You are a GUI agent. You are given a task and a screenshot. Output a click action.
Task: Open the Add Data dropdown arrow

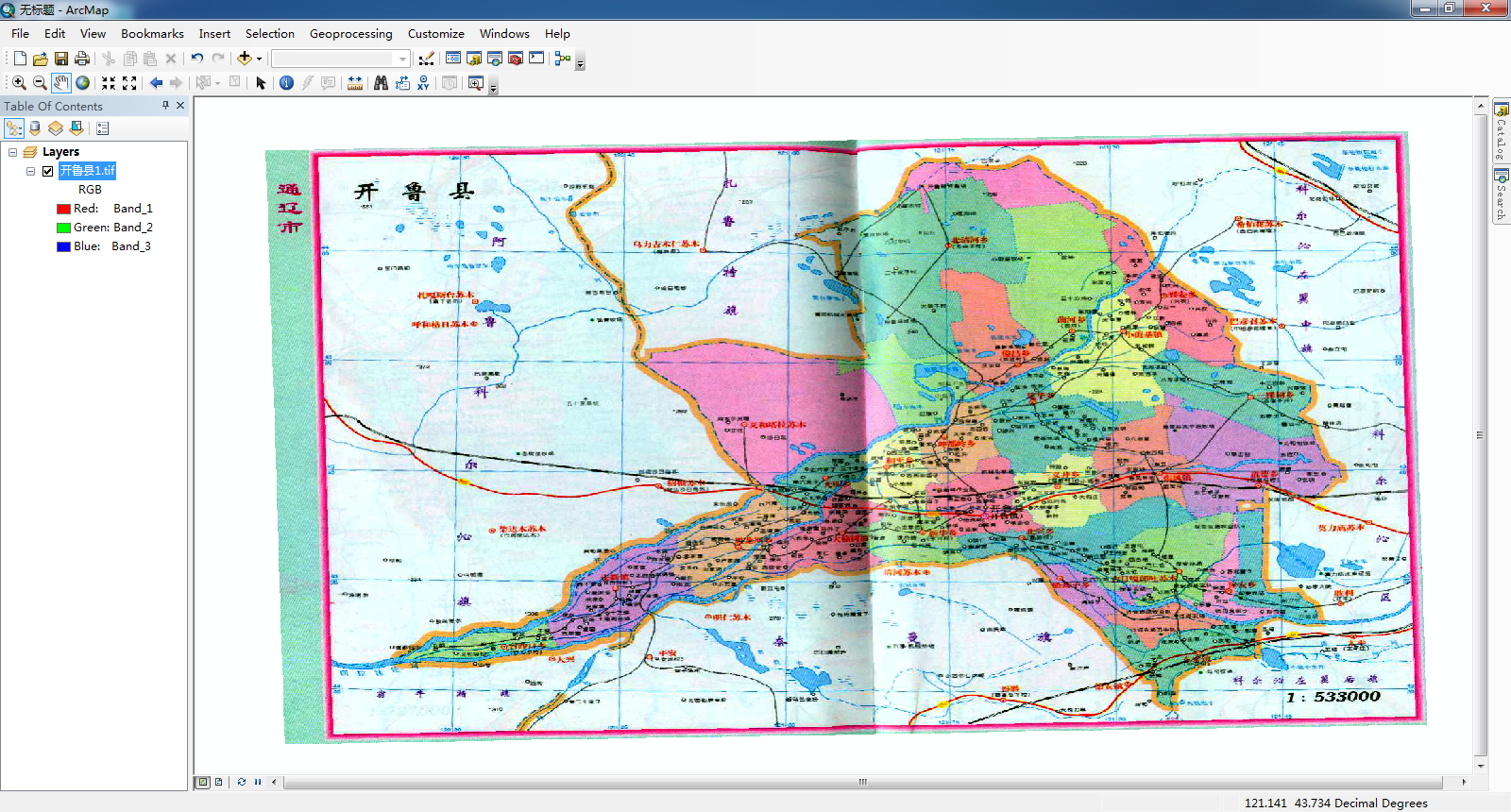click(x=259, y=59)
